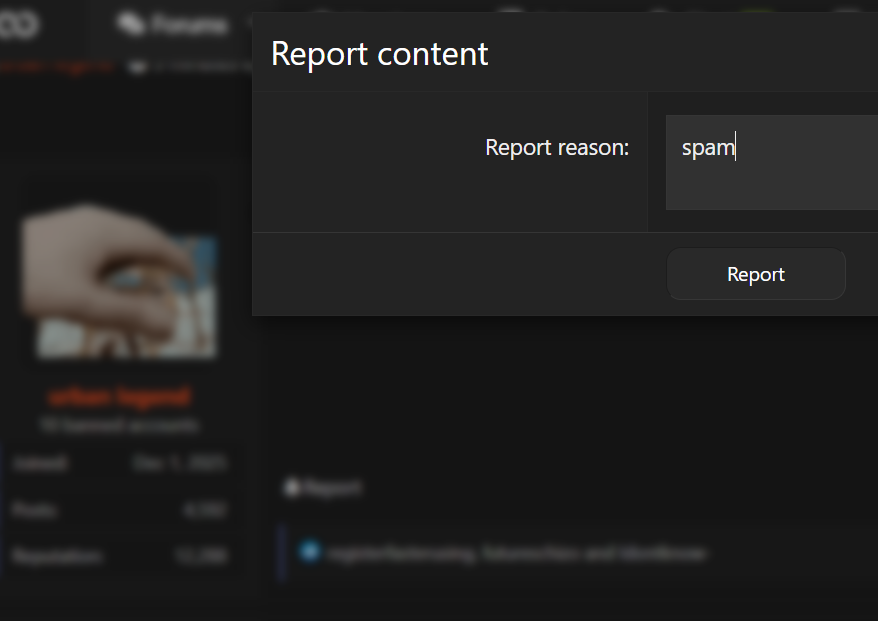The height and width of the screenshot is (621, 878).
Task: Click the small breadcrumb icon under Forums
Action: click(137, 67)
